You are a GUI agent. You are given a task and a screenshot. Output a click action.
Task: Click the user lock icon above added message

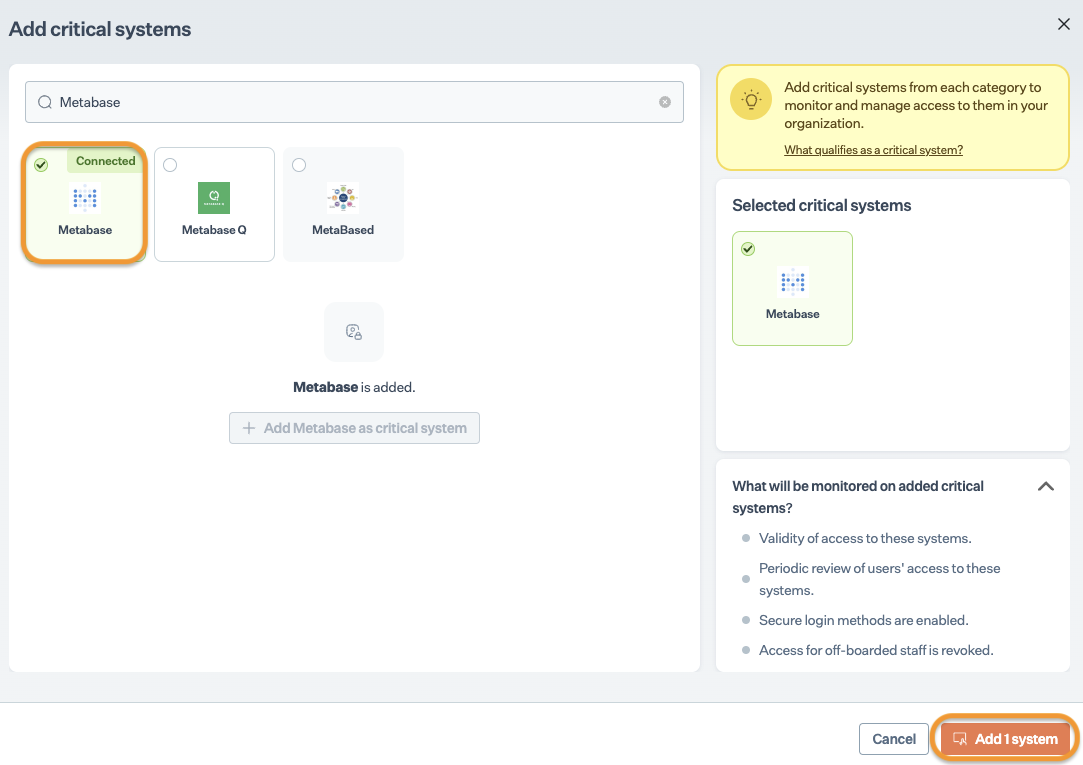[x=354, y=332]
